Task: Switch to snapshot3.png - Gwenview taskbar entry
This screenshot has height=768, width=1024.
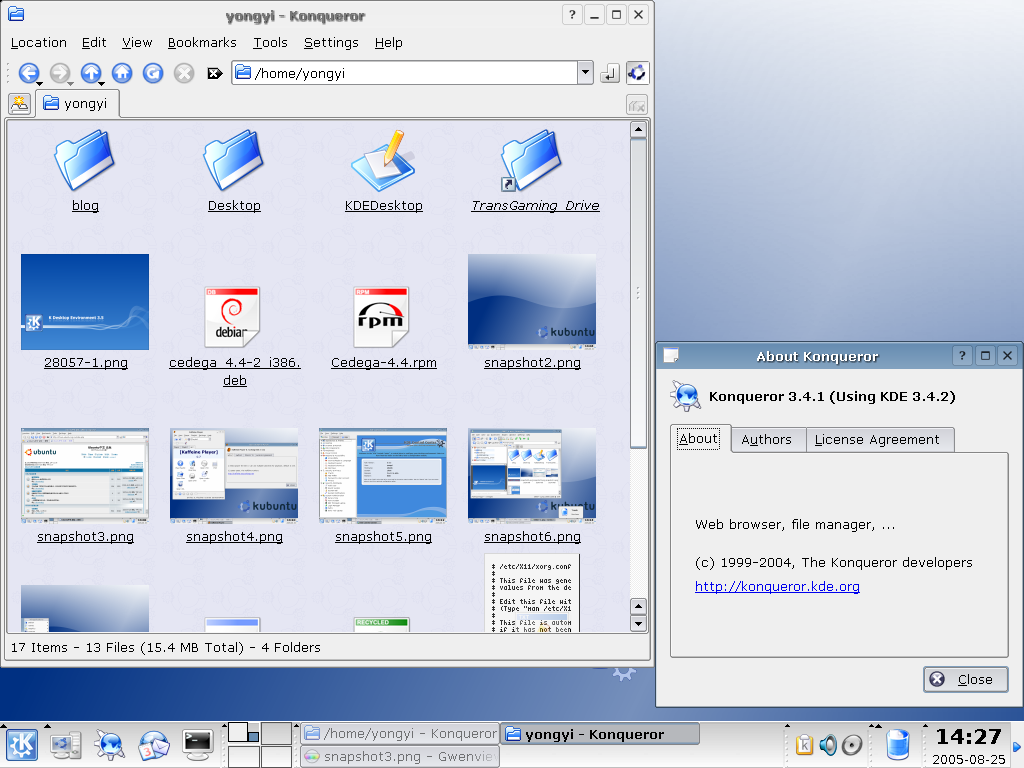Action: 400,756
